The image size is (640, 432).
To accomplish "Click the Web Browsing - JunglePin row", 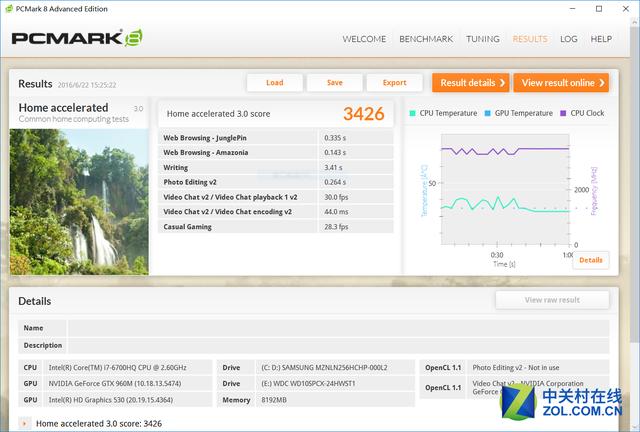I will tap(276, 138).
